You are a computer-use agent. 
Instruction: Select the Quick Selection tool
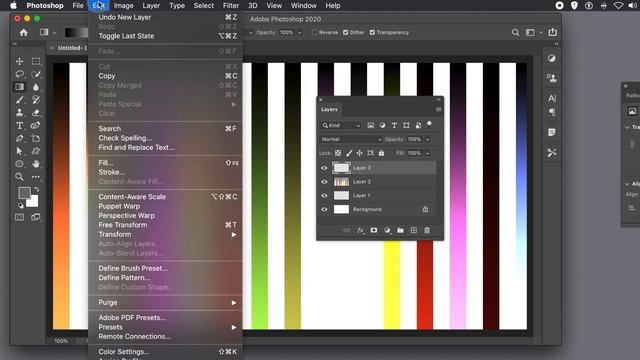coord(36,74)
